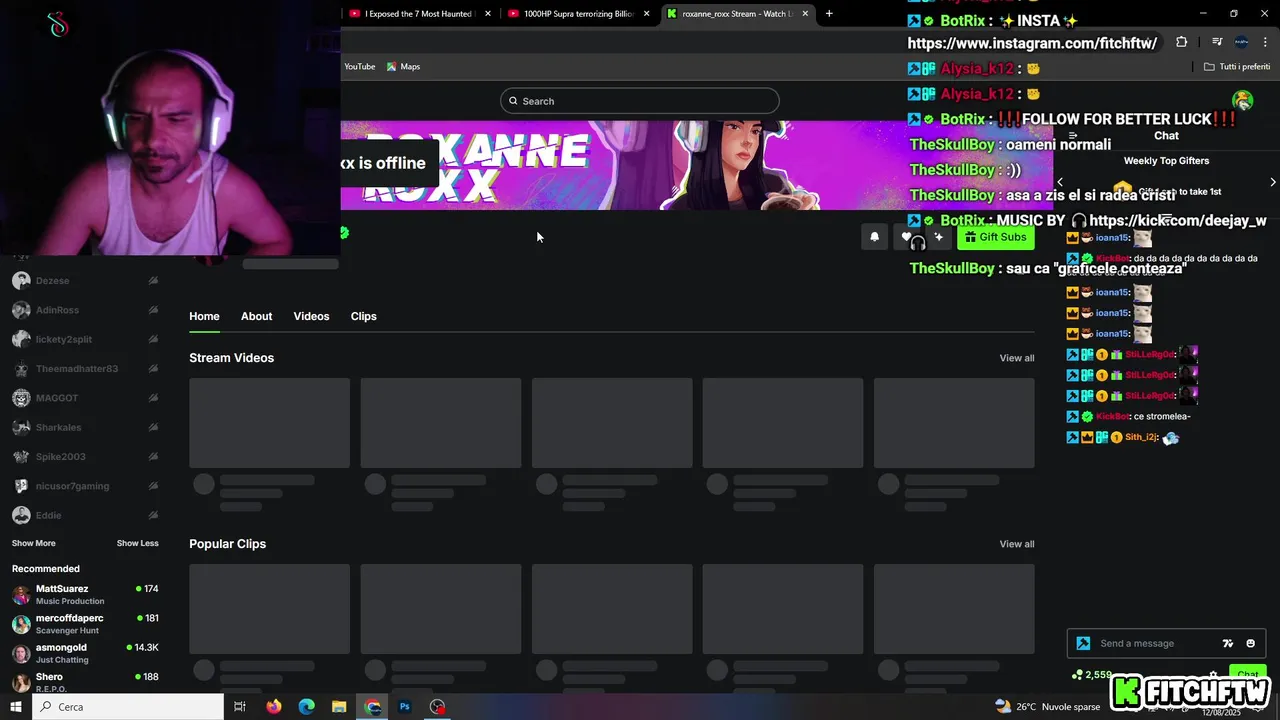Open Microsoft Edge from the taskbar
Image resolution: width=1280 pixels, height=720 pixels.
[307, 707]
